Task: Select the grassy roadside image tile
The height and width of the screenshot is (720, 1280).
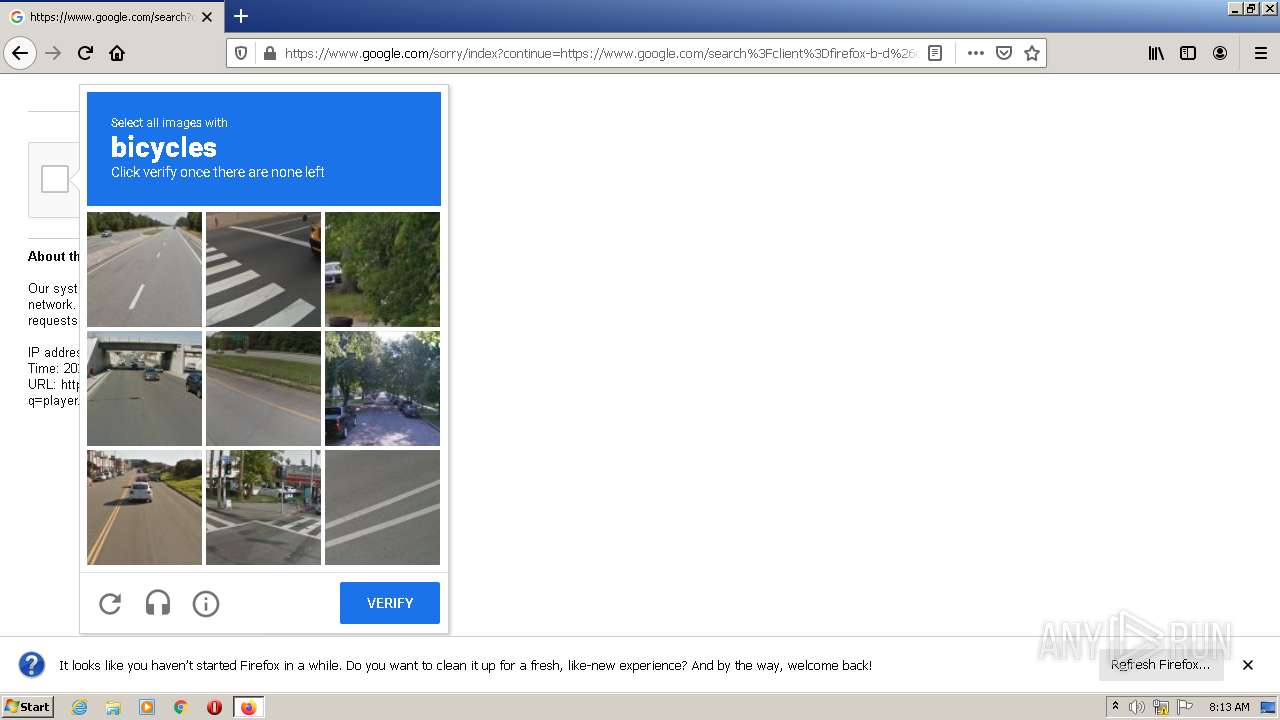Action: coord(263,388)
